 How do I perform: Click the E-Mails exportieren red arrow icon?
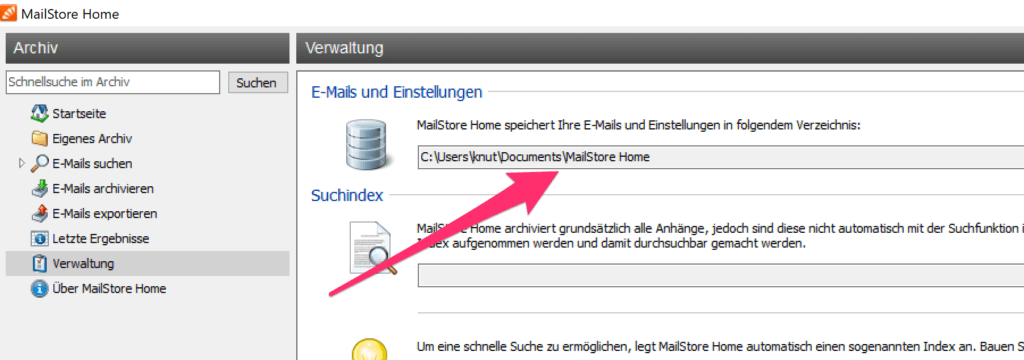40,214
